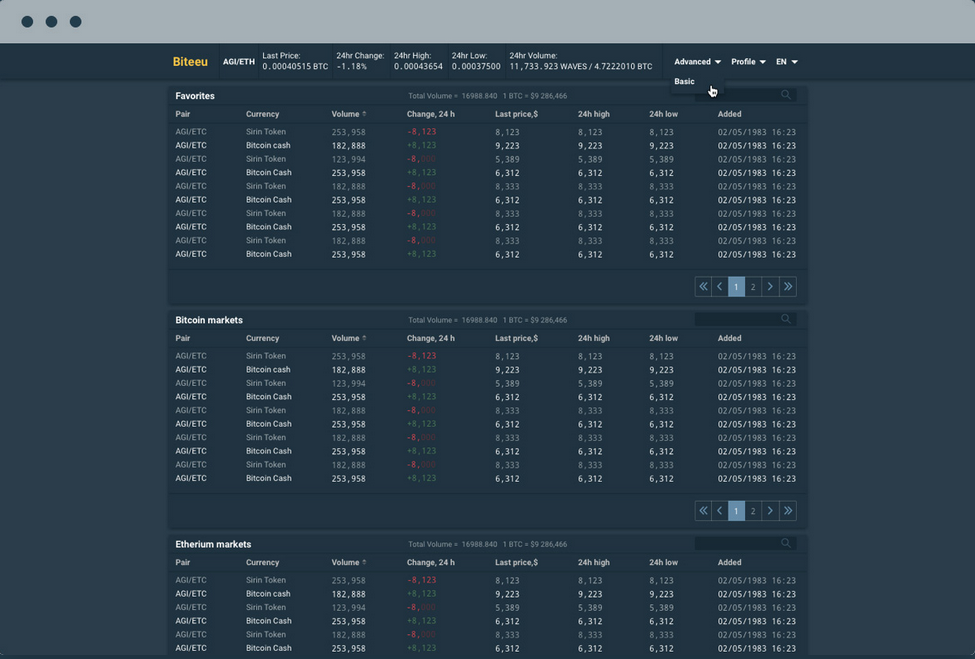Click Pair column header in Favorites
Screen dimensions: 975x659
point(183,114)
